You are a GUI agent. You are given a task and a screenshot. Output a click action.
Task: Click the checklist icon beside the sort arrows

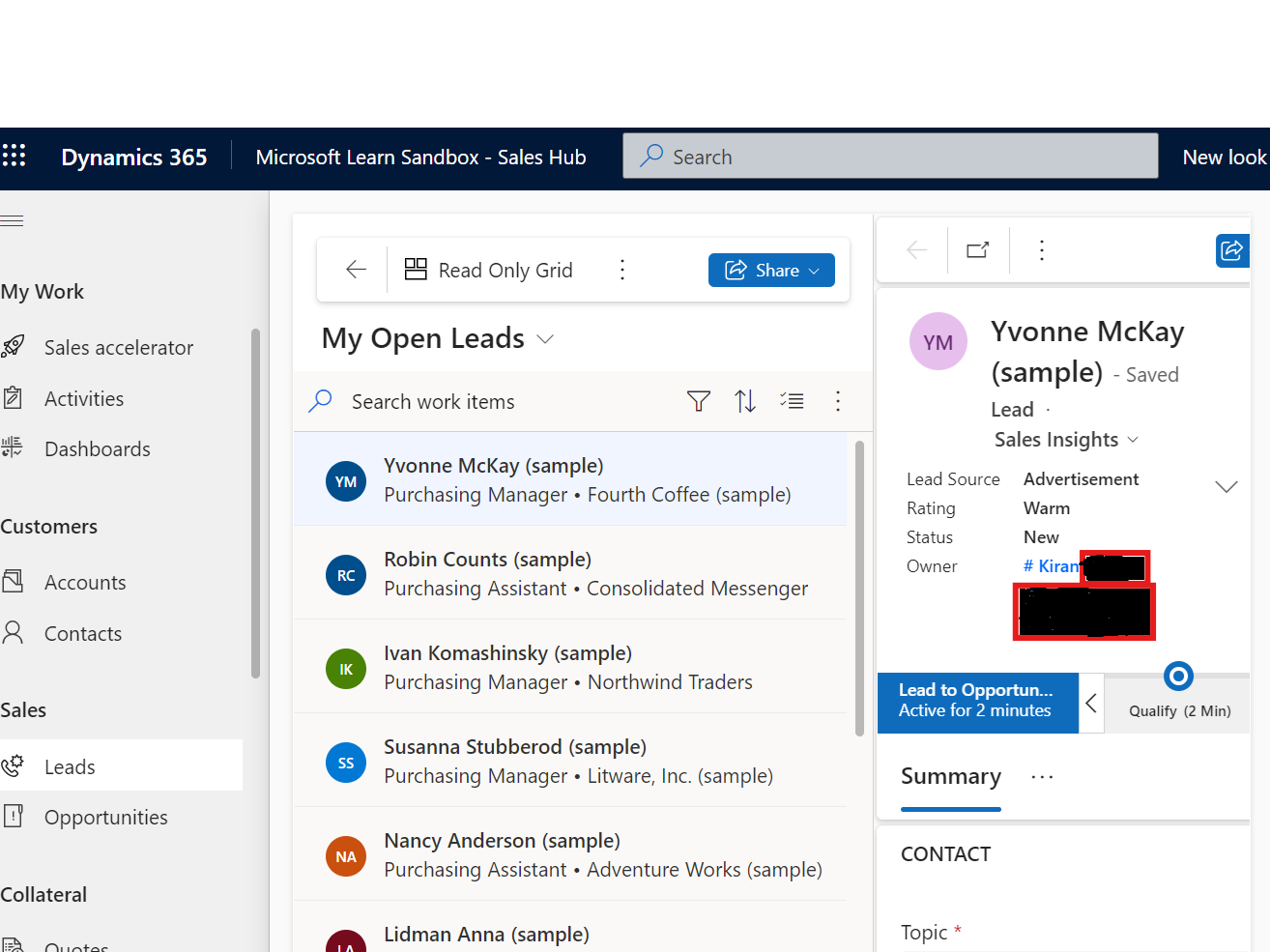(792, 400)
